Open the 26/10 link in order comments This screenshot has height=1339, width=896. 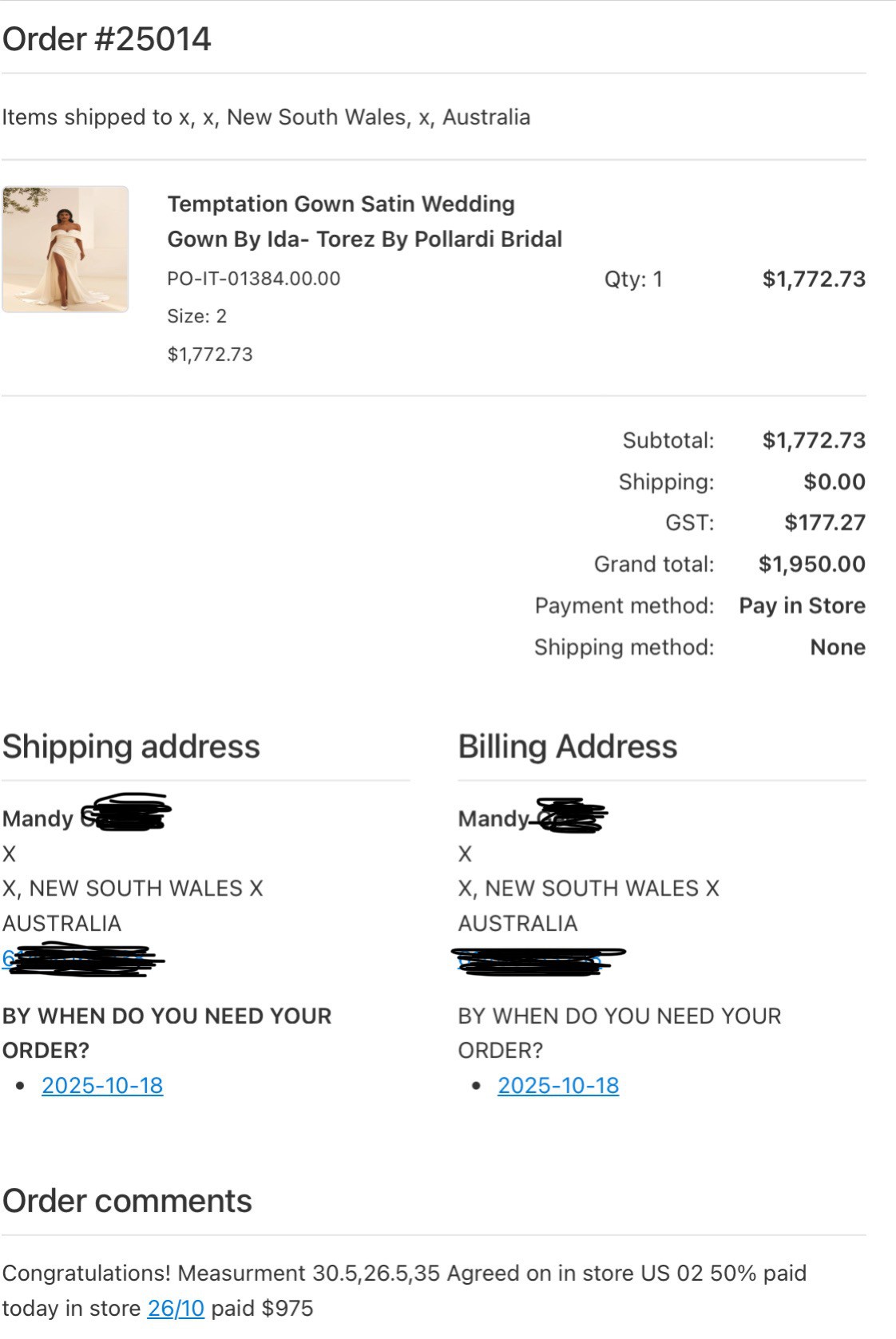(176, 1308)
